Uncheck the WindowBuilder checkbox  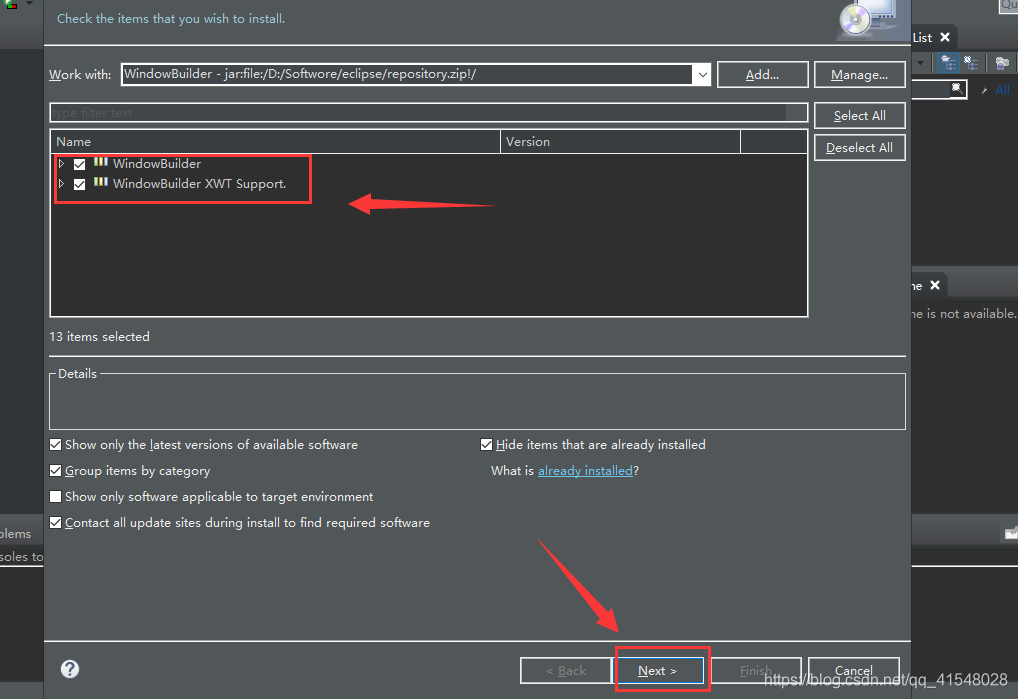[79, 164]
